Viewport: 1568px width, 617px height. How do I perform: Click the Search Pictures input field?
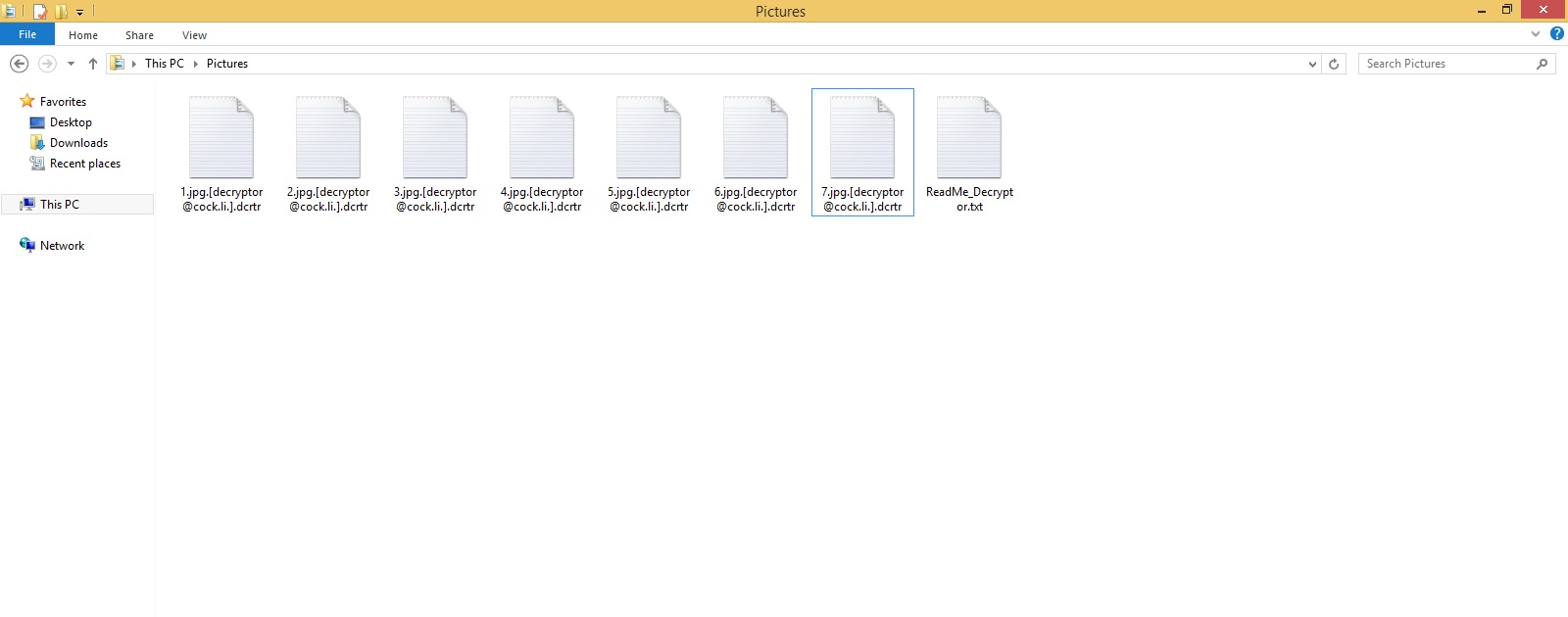(x=1446, y=64)
